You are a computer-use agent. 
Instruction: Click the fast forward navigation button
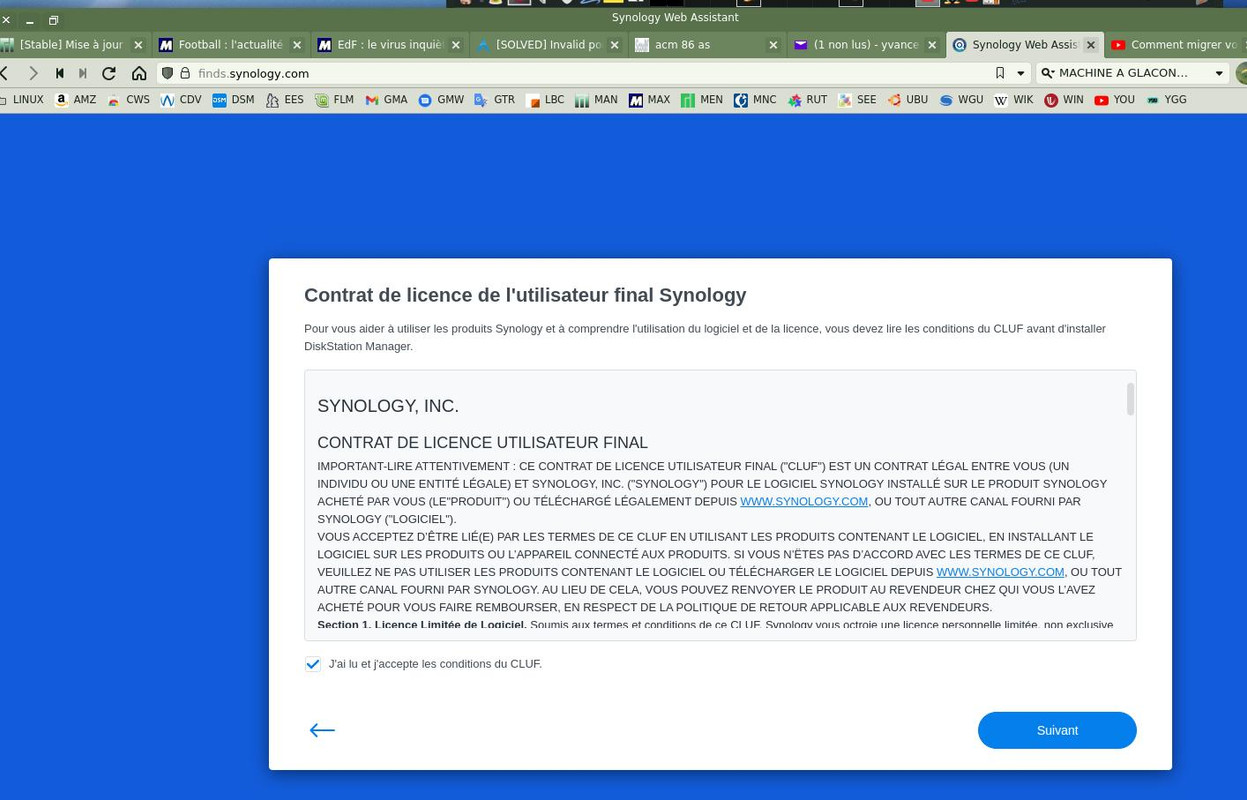[x=83, y=73]
